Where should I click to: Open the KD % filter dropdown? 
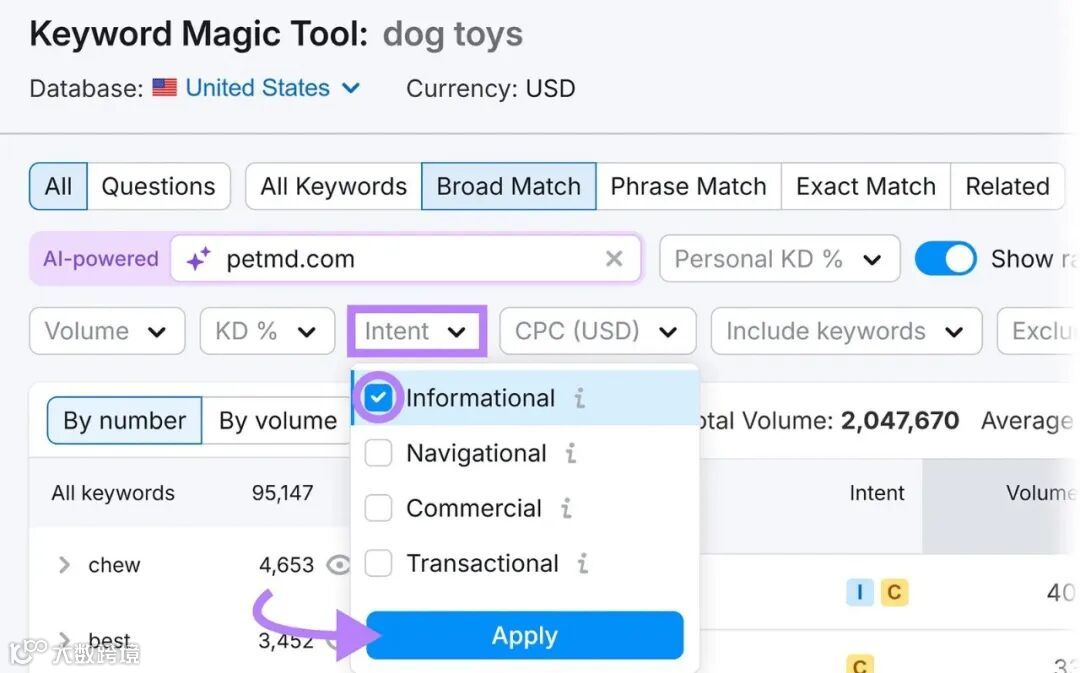(x=267, y=331)
